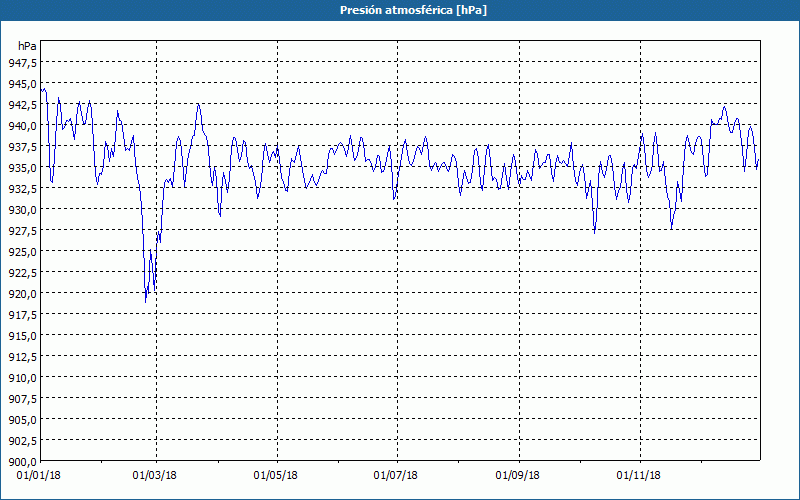The height and width of the screenshot is (500, 800).
Task: Click the 917,5 axis value
Action: pyautogui.click(x=22, y=315)
